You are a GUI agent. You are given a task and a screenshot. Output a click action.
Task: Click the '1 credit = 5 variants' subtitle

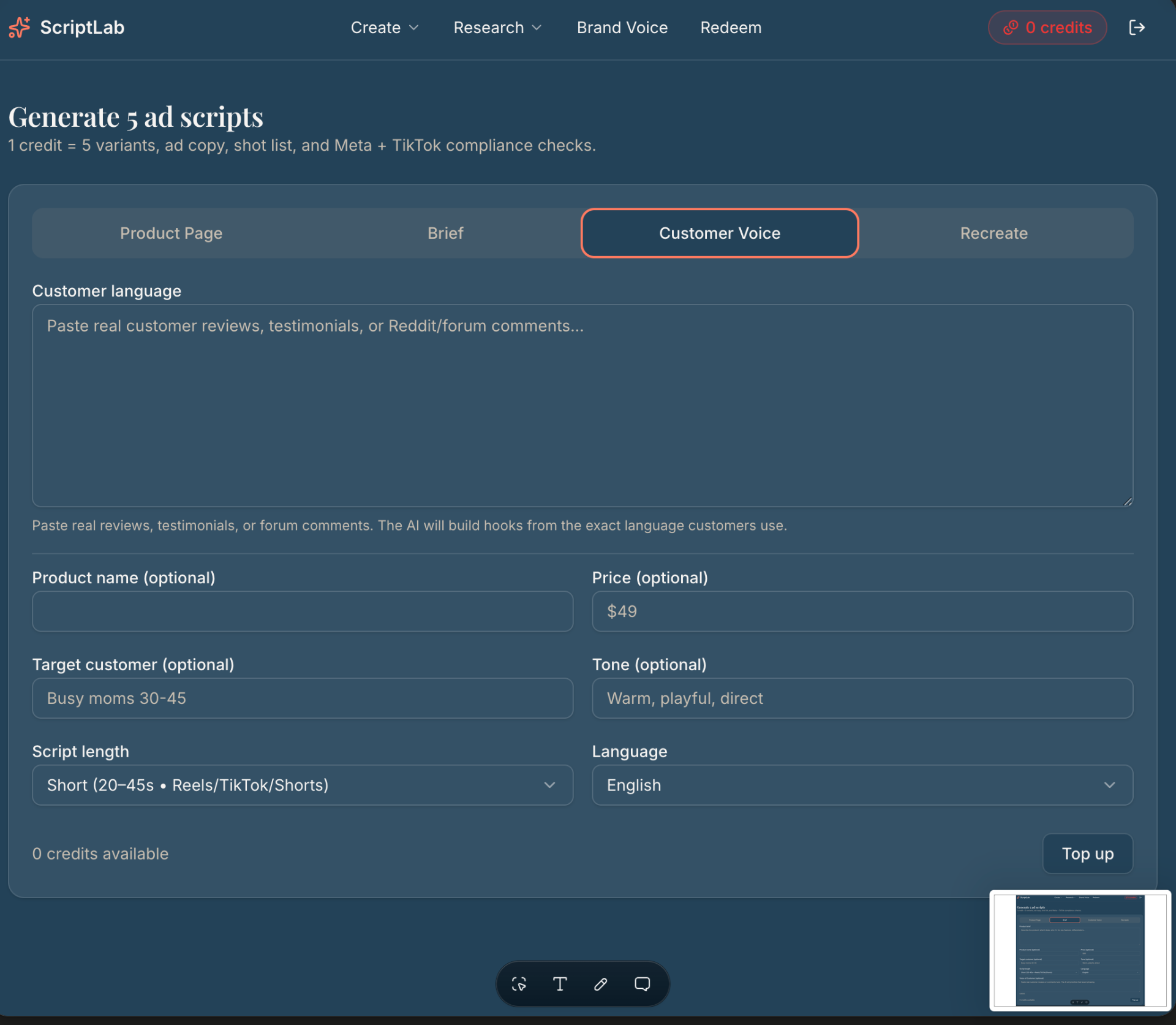(302, 146)
